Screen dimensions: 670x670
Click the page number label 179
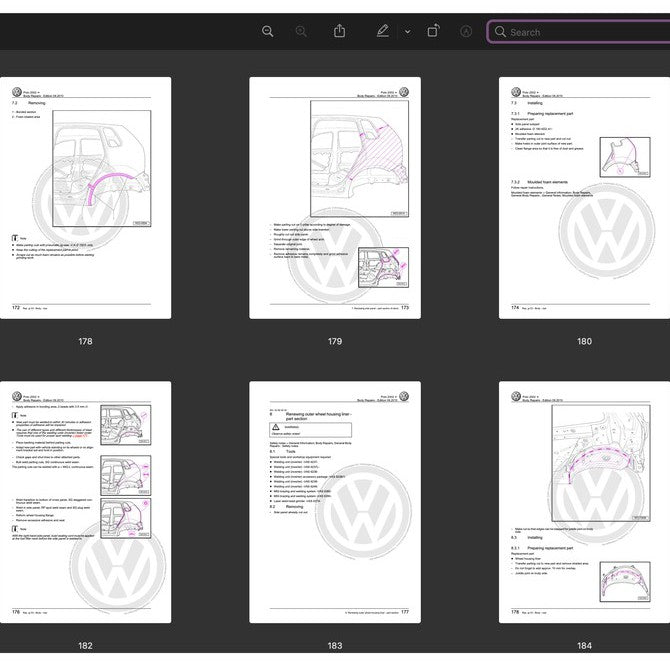coord(335,342)
